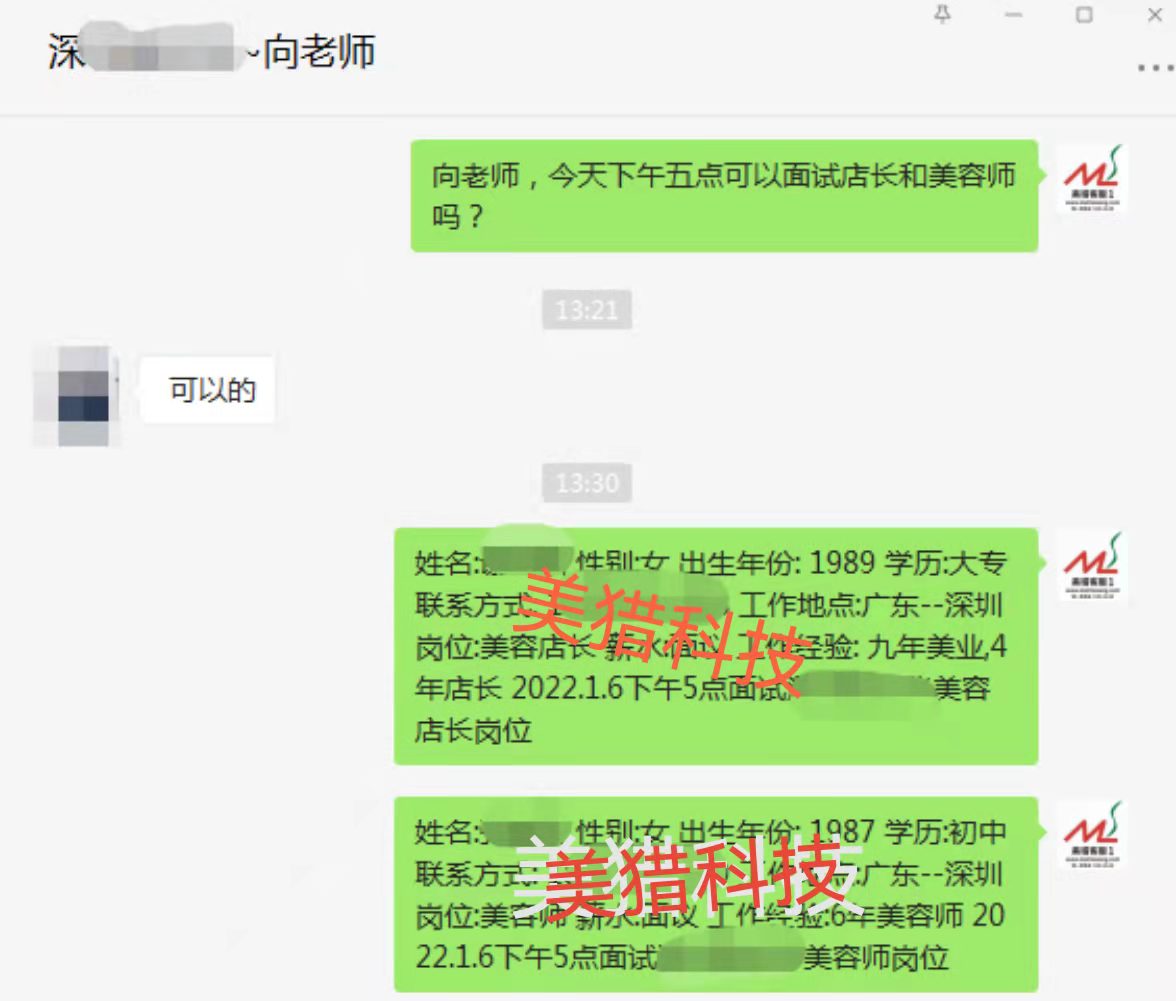The width and height of the screenshot is (1176, 1001).
Task: Open the blurred avatar of 向老师
Action: [78, 396]
